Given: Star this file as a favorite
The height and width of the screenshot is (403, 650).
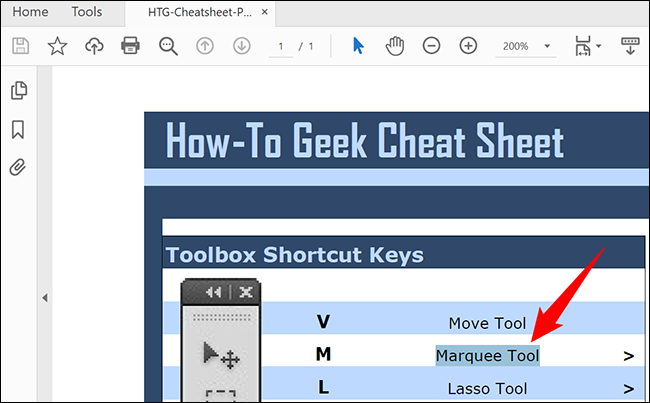Looking at the screenshot, I should [57, 46].
